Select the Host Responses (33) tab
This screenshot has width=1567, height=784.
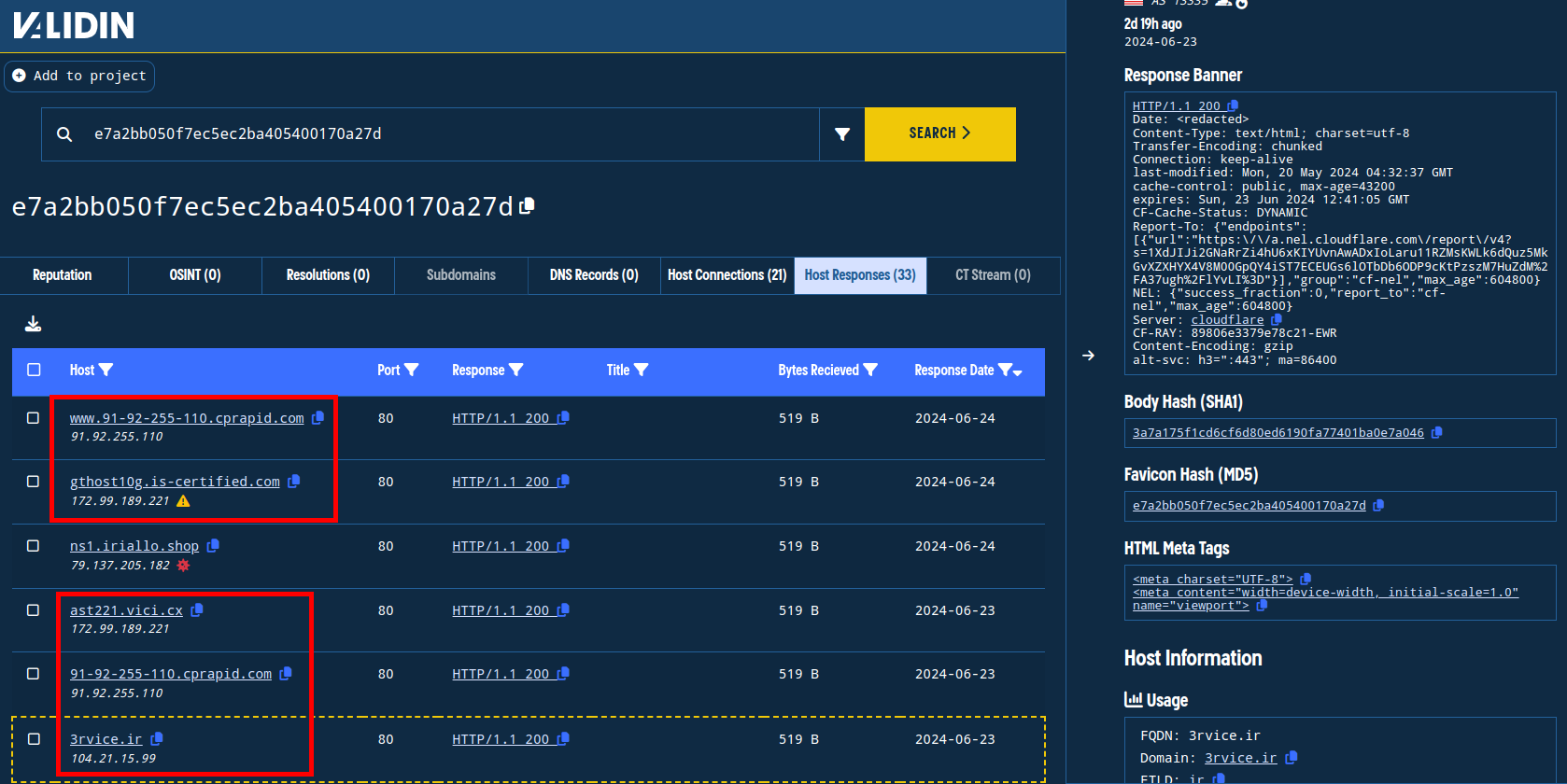(860, 275)
